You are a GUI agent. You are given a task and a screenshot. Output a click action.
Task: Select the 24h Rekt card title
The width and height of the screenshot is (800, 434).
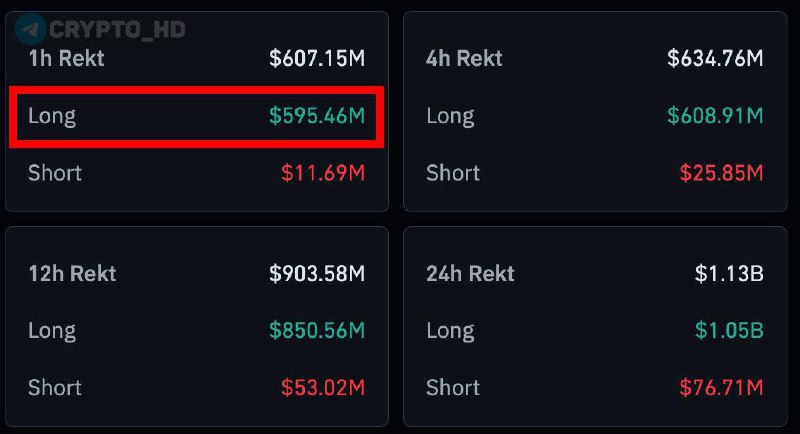pos(470,273)
